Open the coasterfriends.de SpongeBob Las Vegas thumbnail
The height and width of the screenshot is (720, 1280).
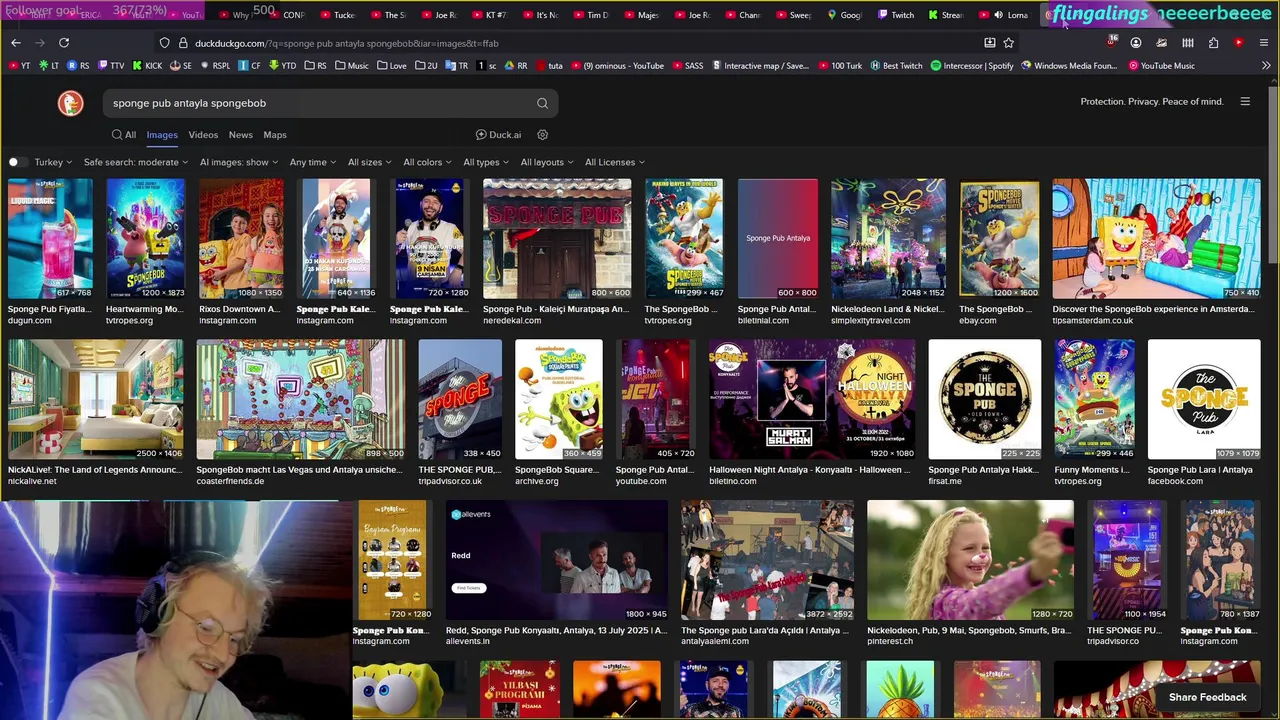(x=300, y=400)
